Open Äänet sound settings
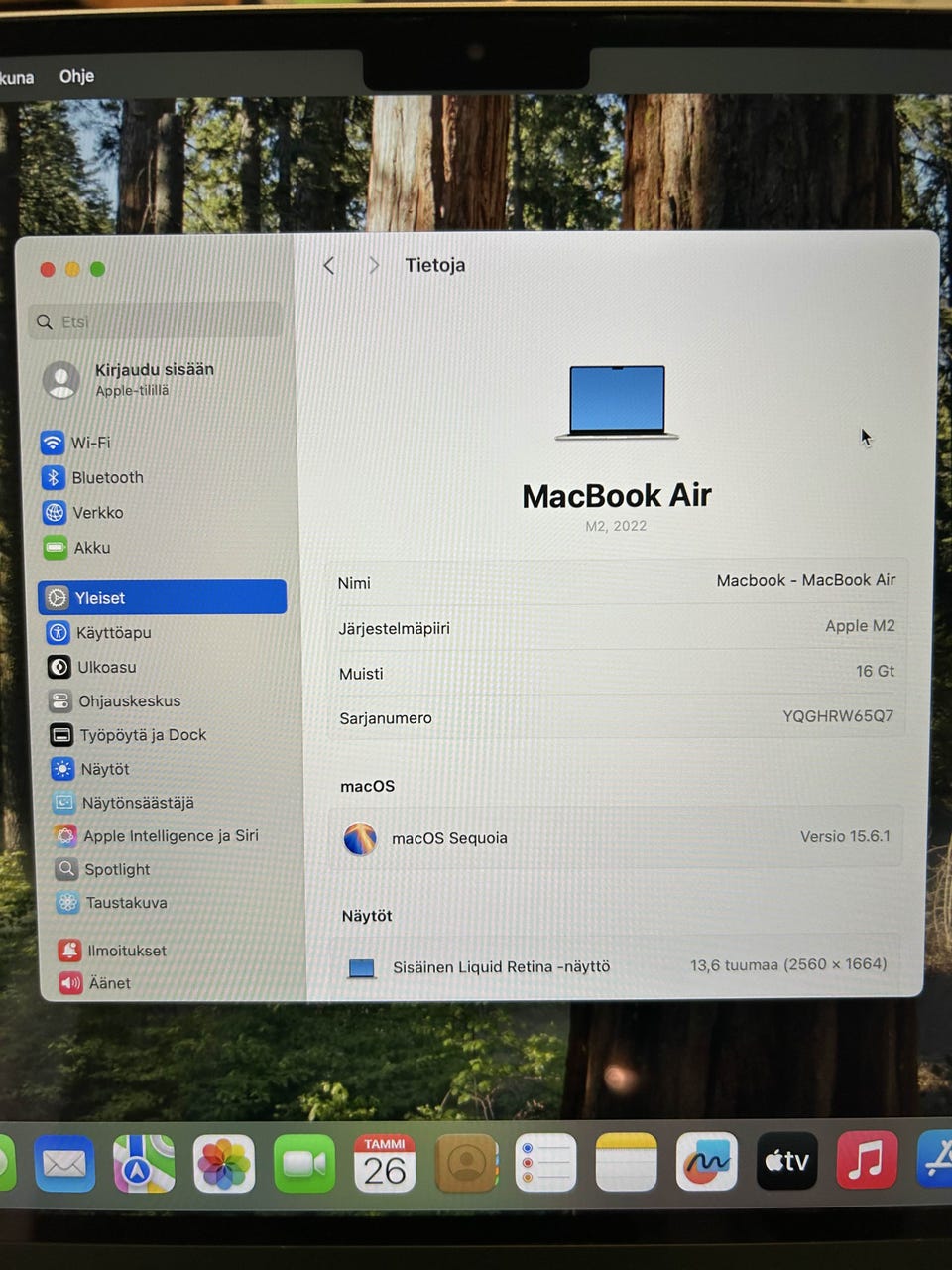Viewport: 952px width, 1270px height. tap(95, 983)
